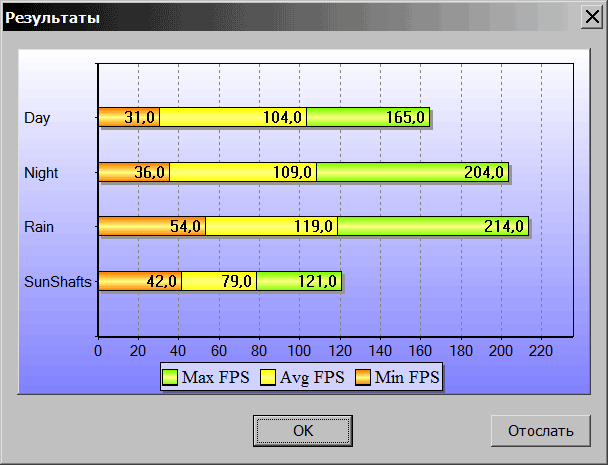Select the Day Max FPS bar labeled 165,0

coord(368,117)
